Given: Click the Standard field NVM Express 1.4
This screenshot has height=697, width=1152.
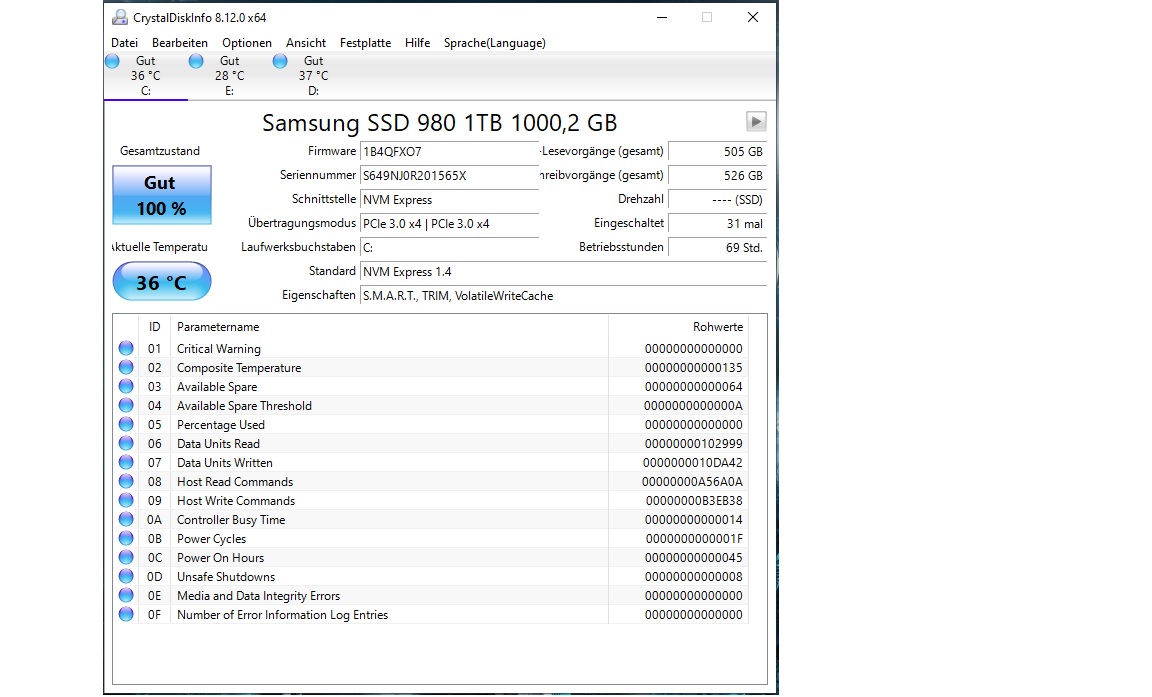Looking at the screenshot, I should click(x=564, y=272).
